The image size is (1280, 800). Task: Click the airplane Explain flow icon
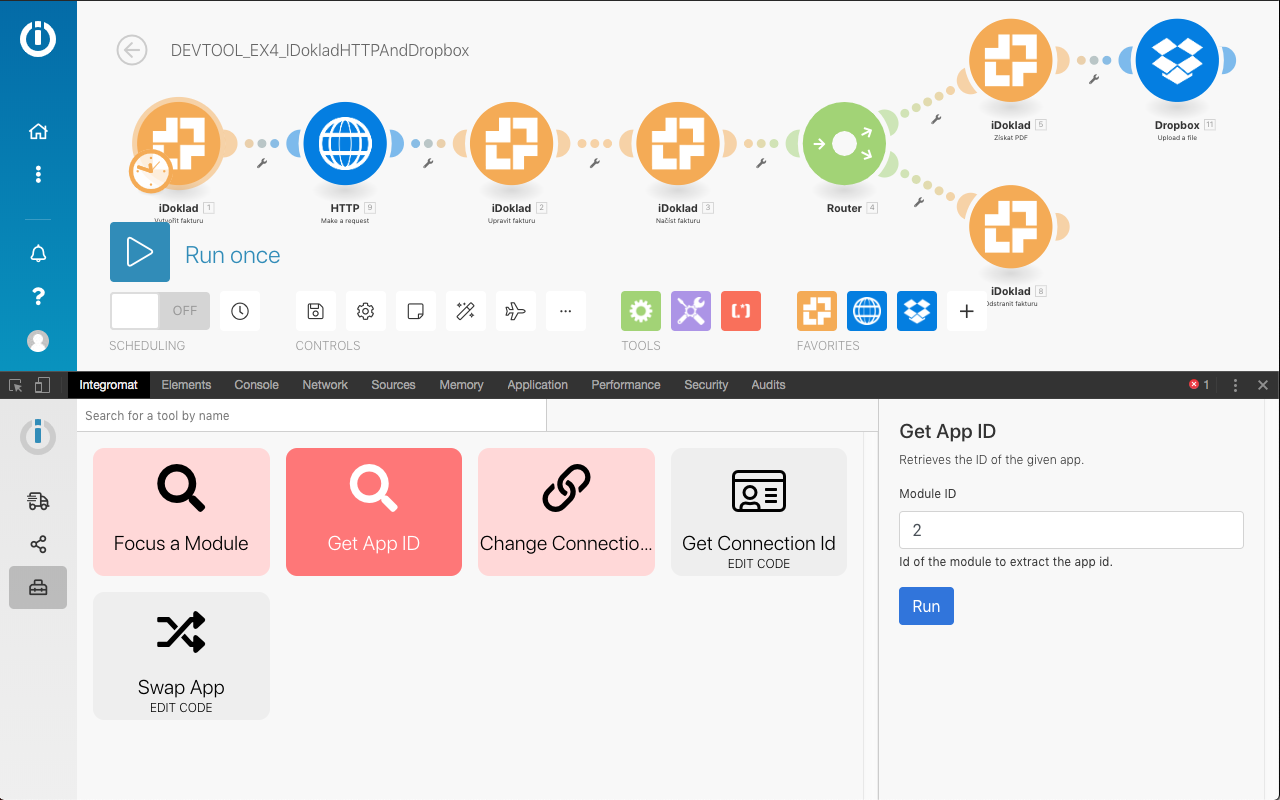516,311
